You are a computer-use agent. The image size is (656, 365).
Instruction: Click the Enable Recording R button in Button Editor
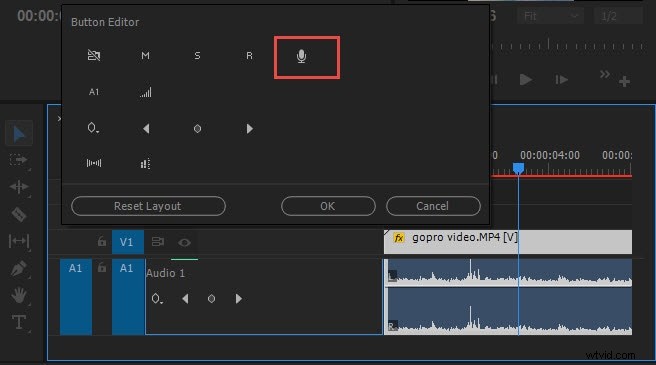249,56
